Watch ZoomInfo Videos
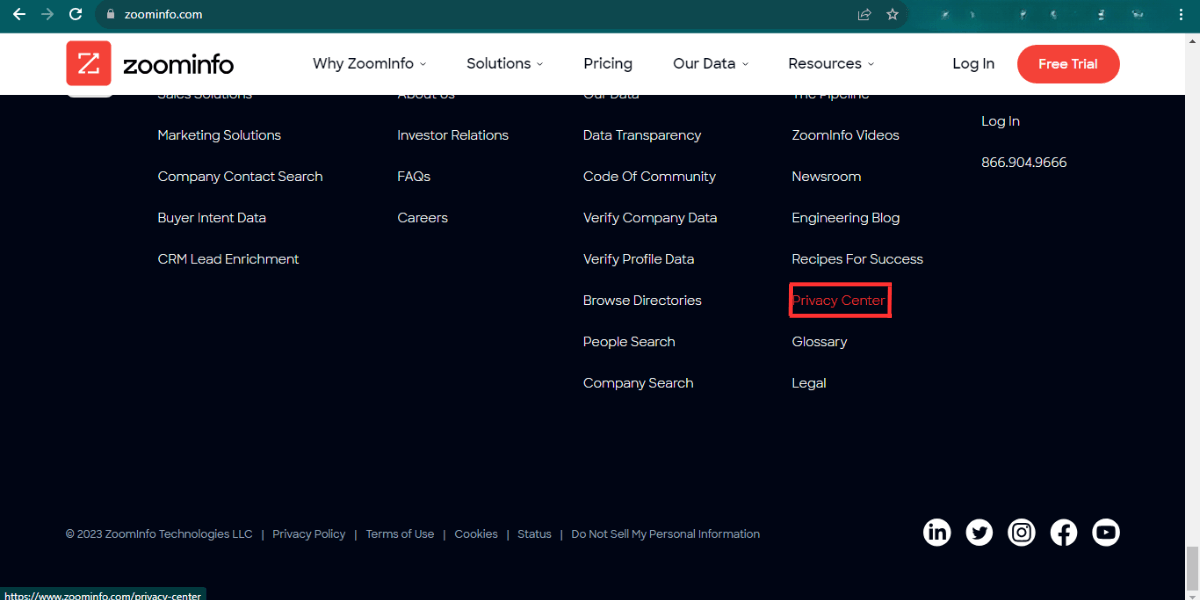The height and width of the screenshot is (600, 1200). 845,135
